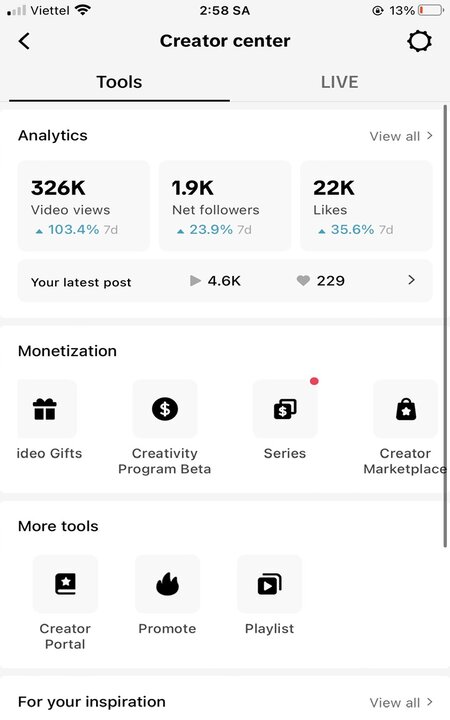Switch to the LIVE tab
This screenshot has height=720, width=450.
(x=339, y=82)
